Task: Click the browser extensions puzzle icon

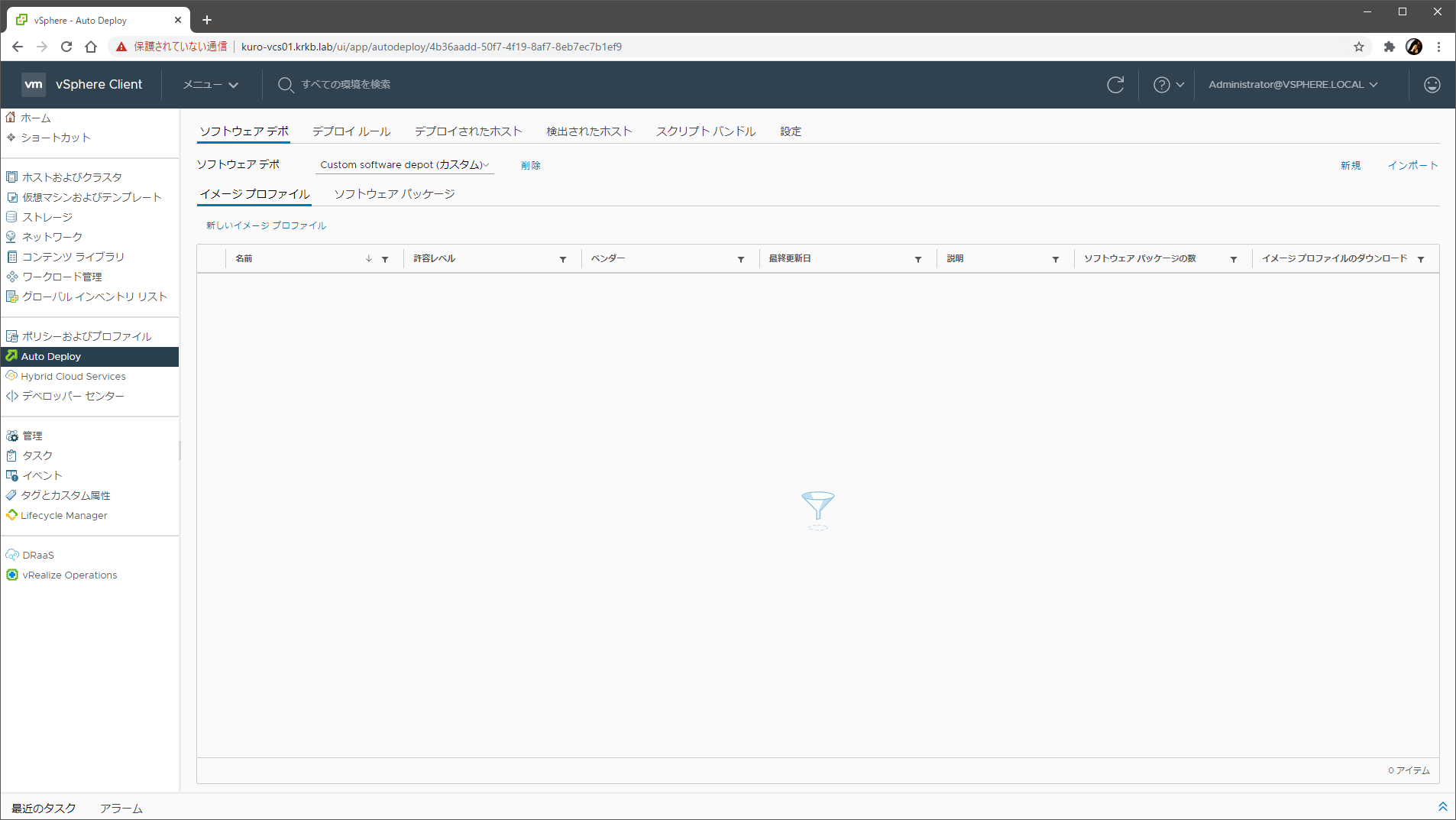Action: click(x=1389, y=47)
